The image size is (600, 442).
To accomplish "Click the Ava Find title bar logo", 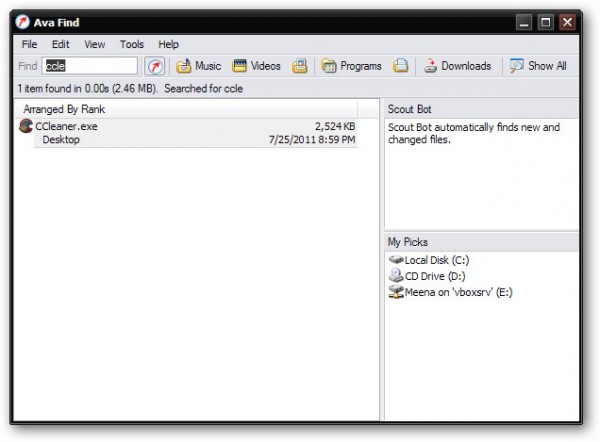I will 23,22.
